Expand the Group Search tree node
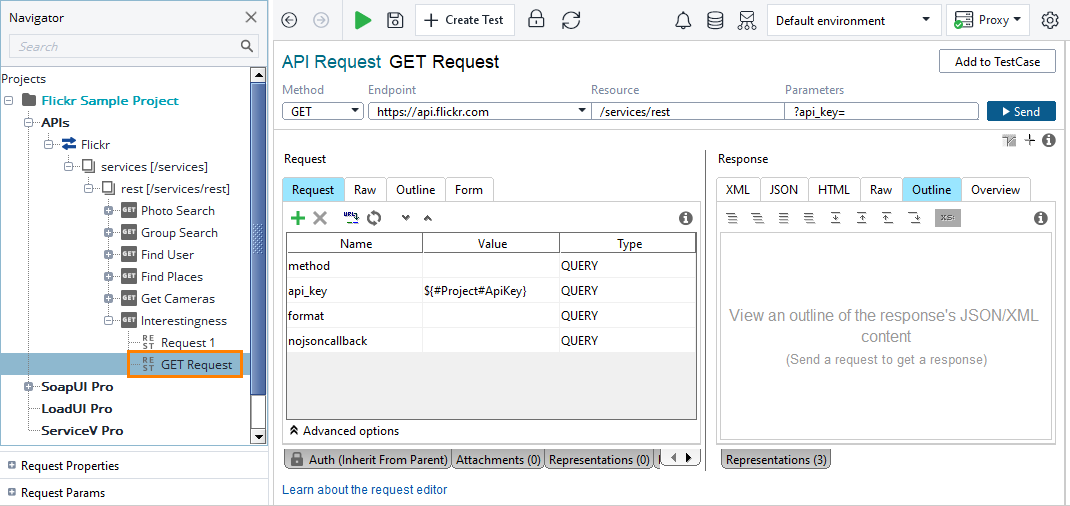This screenshot has height=506, width=1070. coord(109,233)
